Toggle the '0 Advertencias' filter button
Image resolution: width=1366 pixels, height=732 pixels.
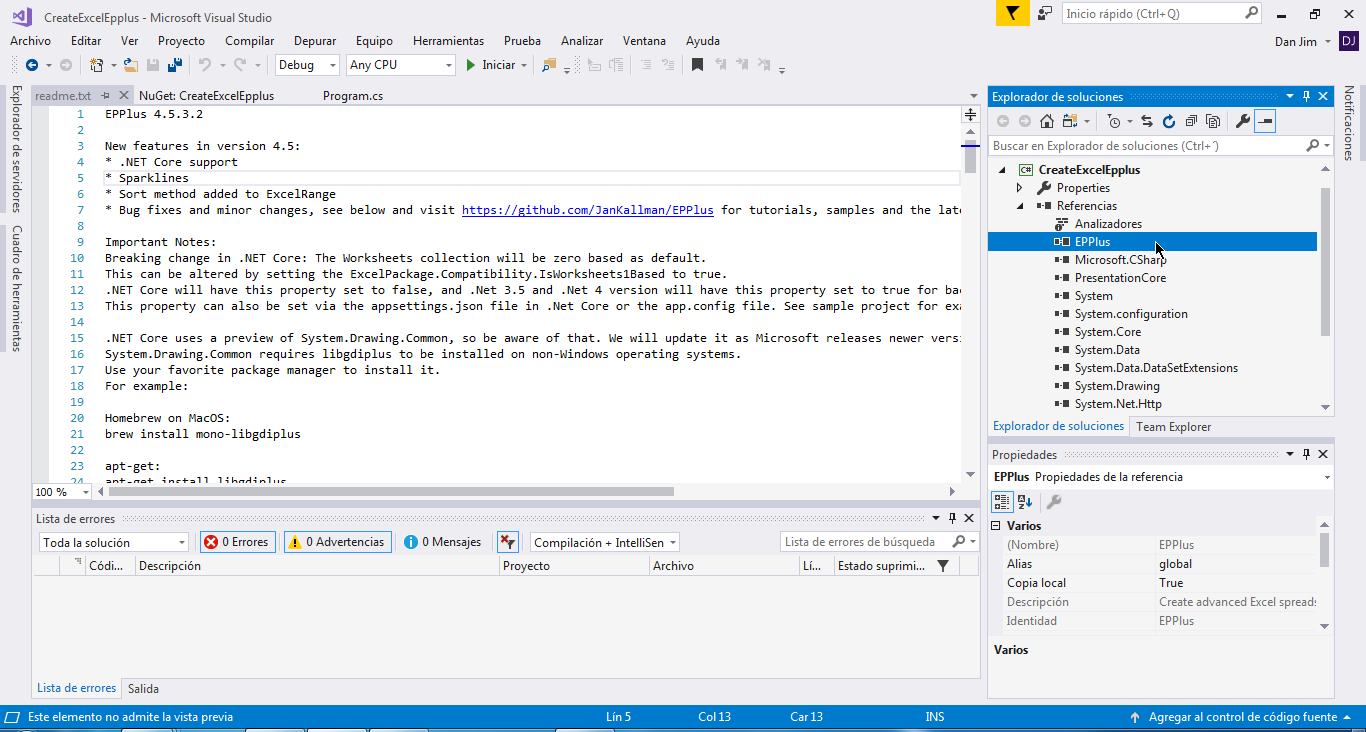pos(337,542)
